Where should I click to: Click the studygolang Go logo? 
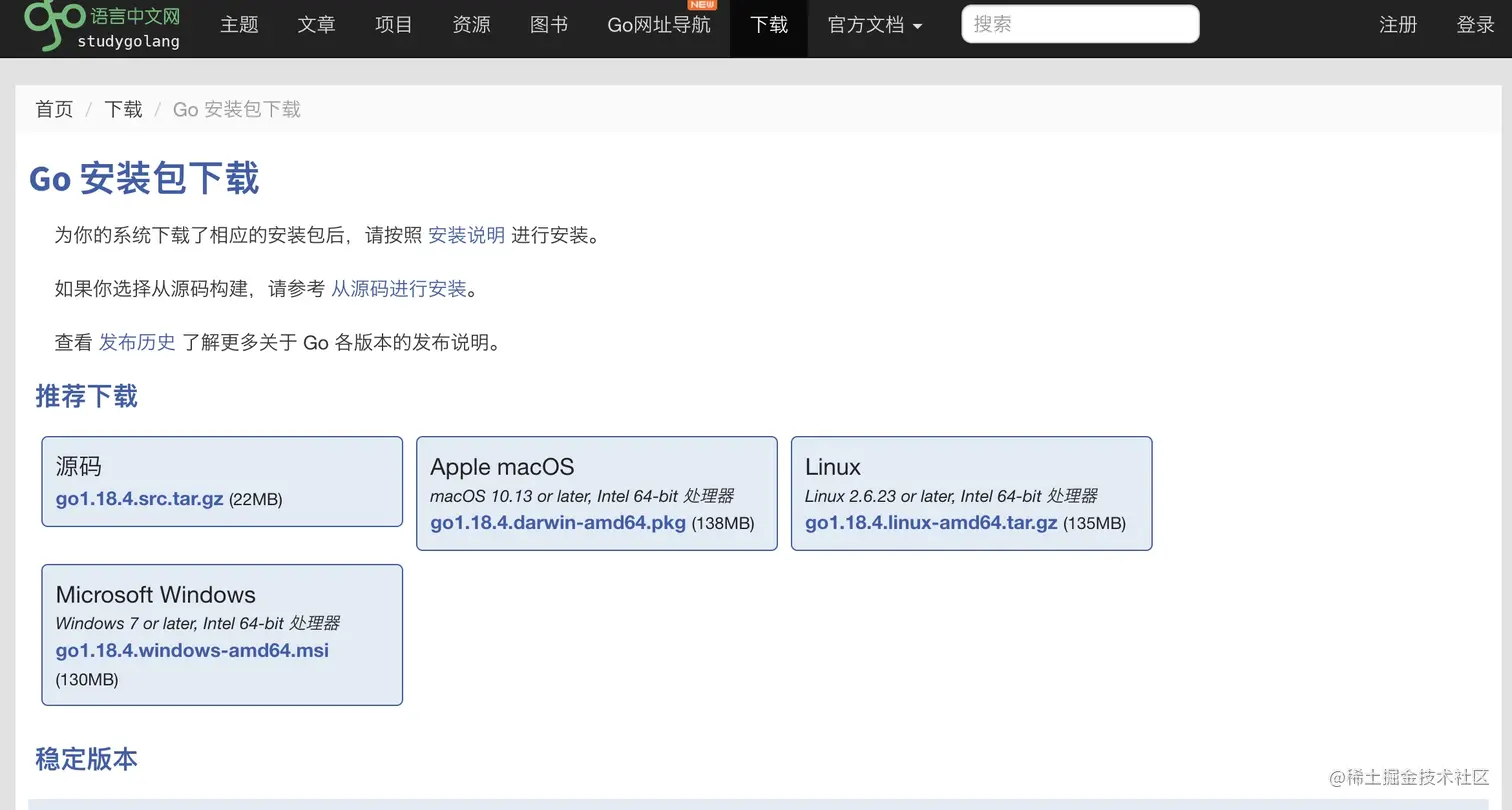[102, 26]
